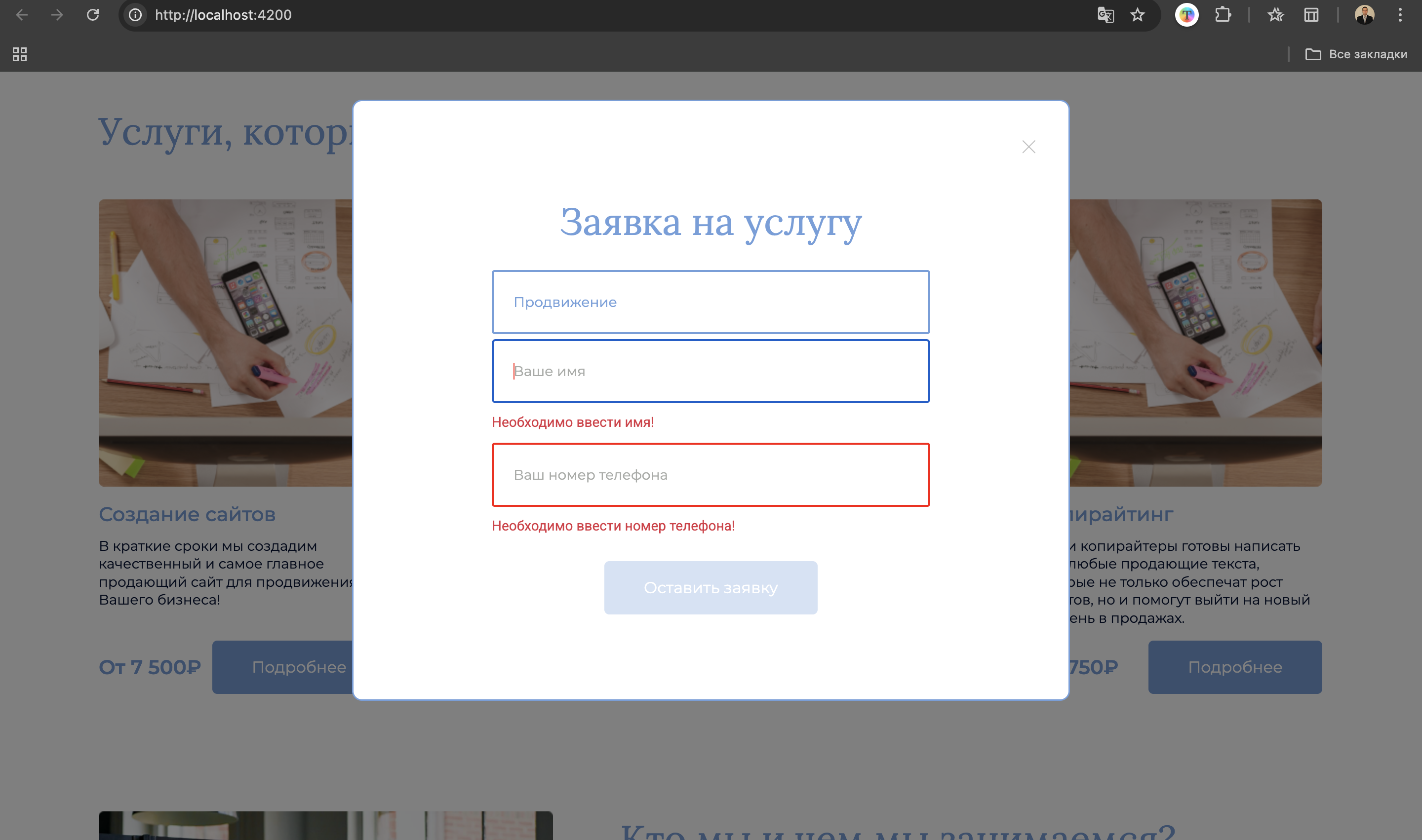The height and width of the screenshot is (840, 1422).
Task: Open the colorful T extension icon
Action: click(1186, 15)
